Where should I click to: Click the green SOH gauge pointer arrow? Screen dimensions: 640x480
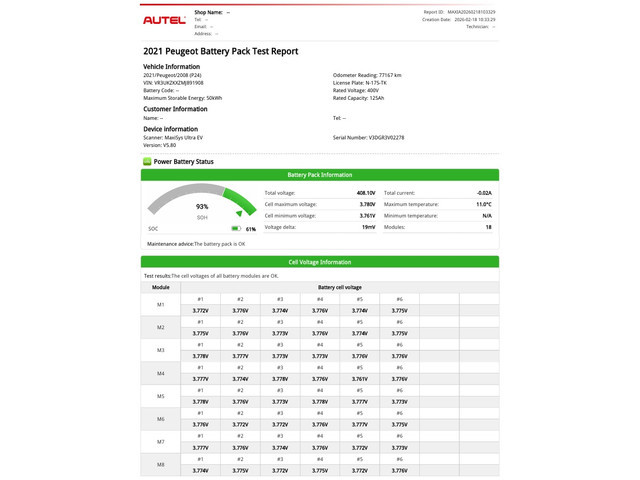(238, 212)
